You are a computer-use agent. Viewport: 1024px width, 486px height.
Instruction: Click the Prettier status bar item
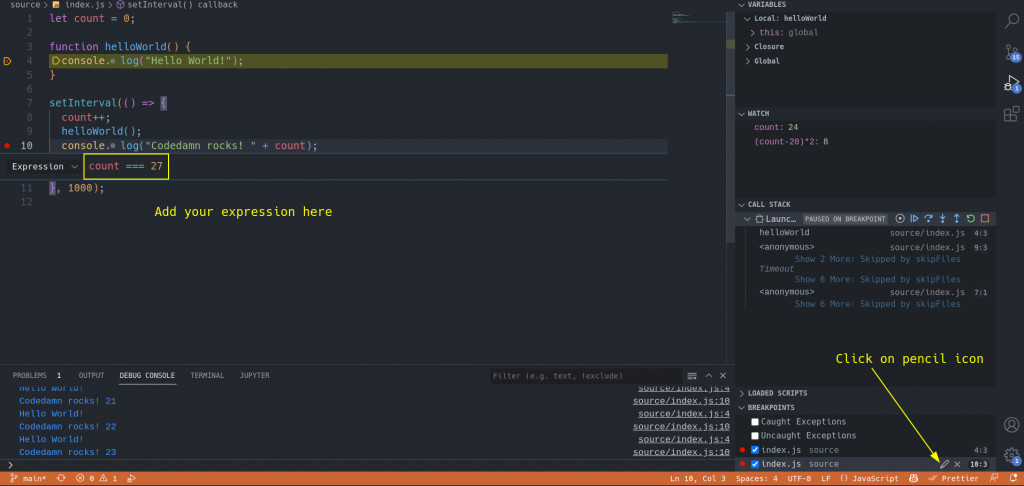pyautogui.click(x=953, y=478)
